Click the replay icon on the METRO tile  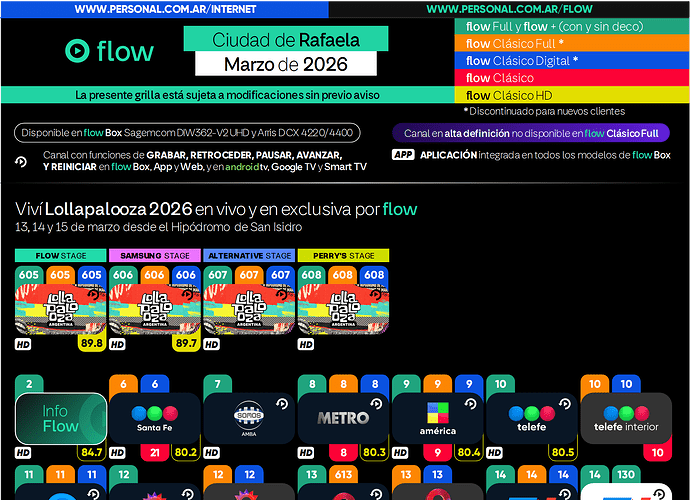[376, 403]
